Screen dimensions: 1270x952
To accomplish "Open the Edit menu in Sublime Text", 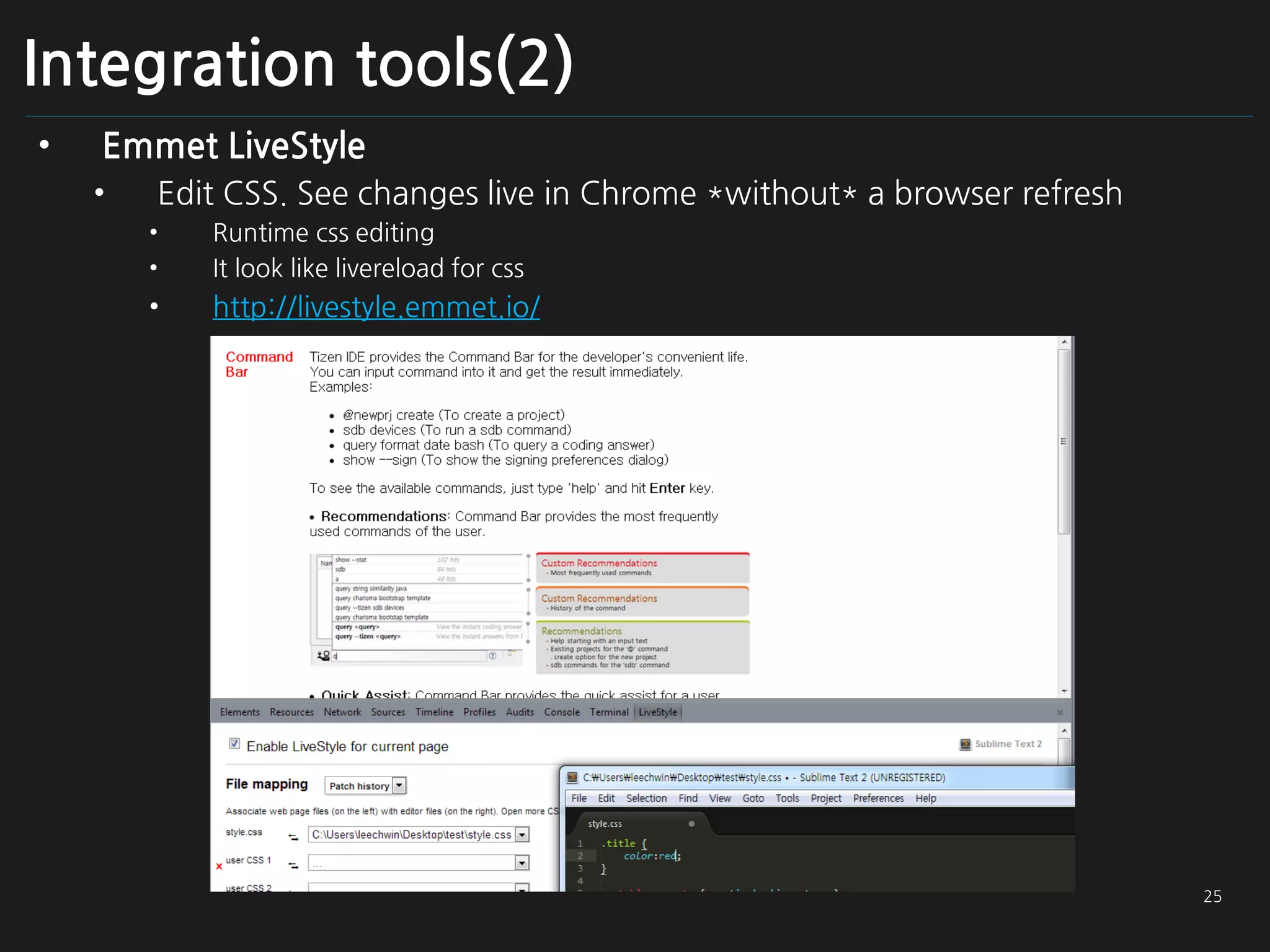I will pyautogui.click(x=606, y=798).
